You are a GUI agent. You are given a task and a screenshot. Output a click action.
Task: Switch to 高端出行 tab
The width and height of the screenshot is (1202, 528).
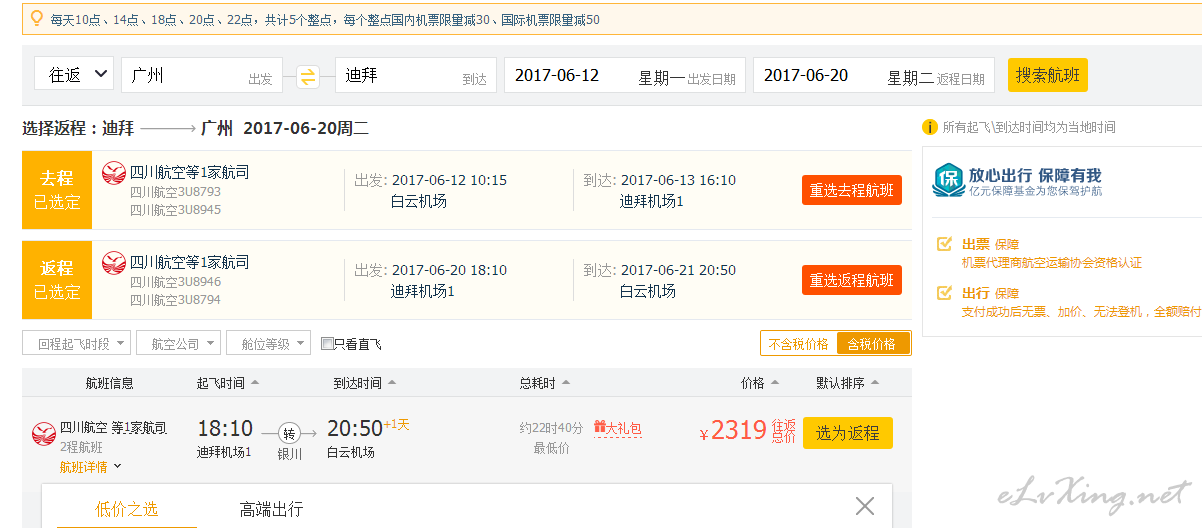pyautogui.click(x=271, y=509)
